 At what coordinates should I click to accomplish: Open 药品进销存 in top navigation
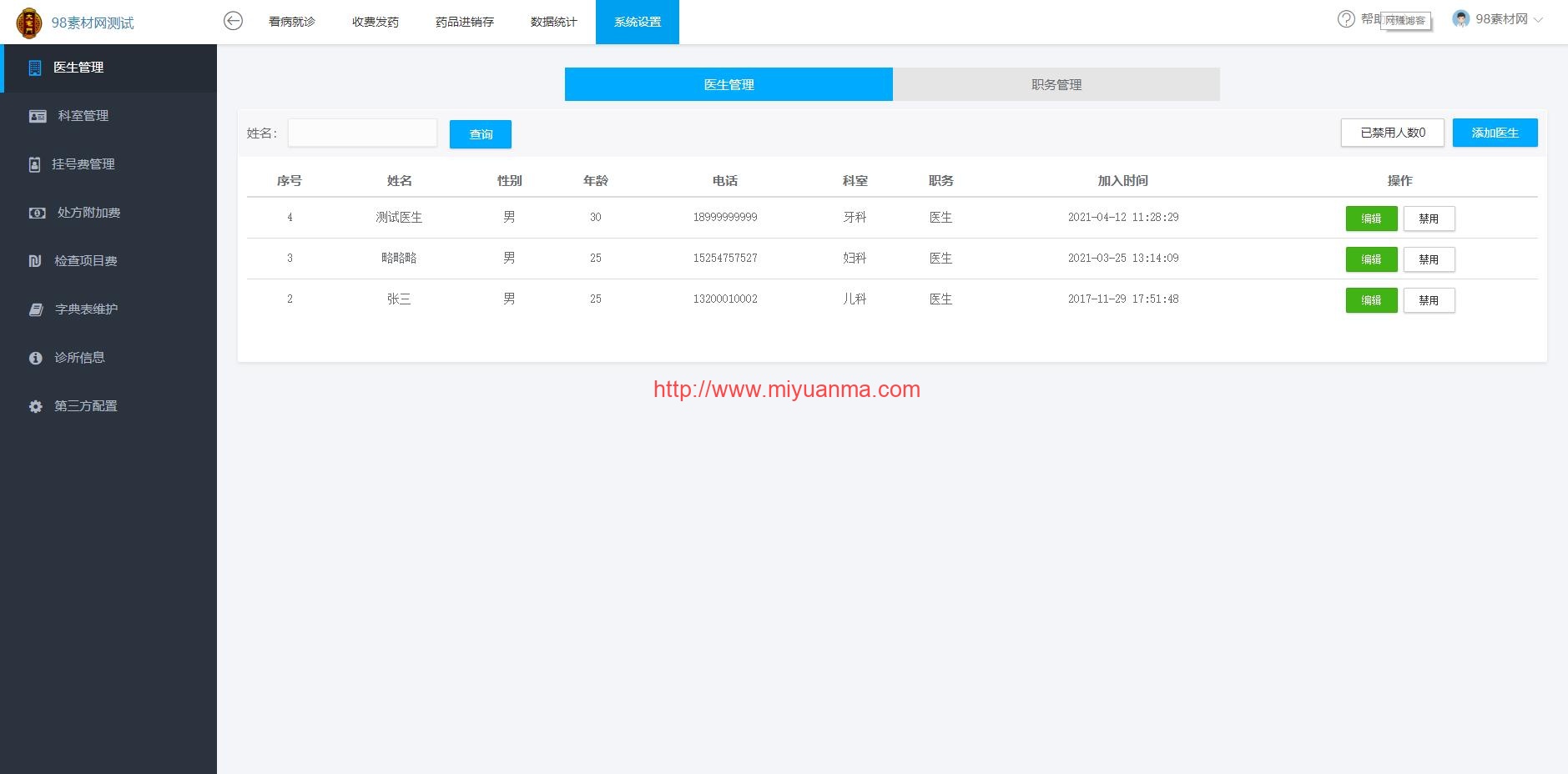pyautogui.click(x=465, y=22)
